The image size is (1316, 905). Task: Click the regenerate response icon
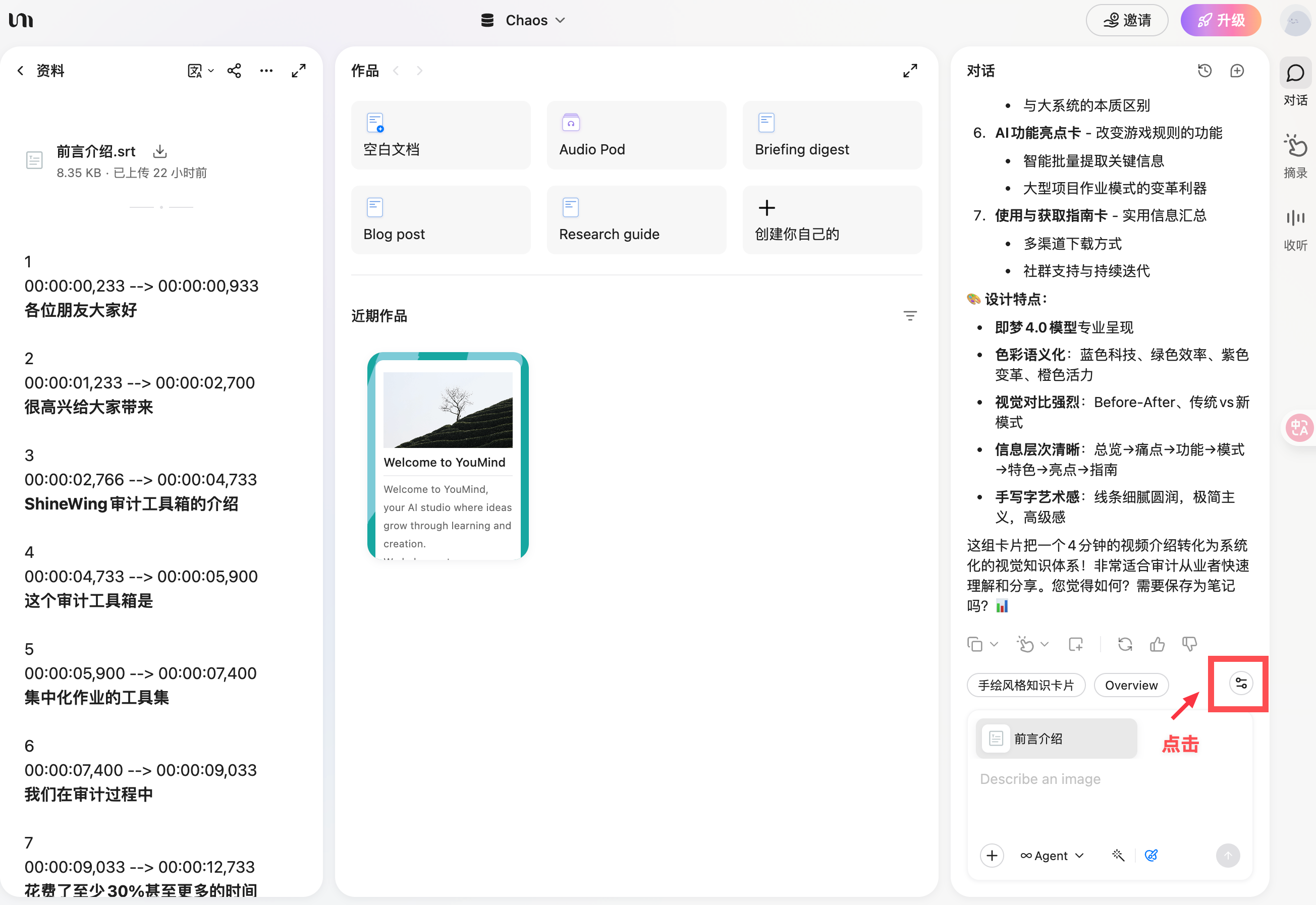[x=1125, y=644]
